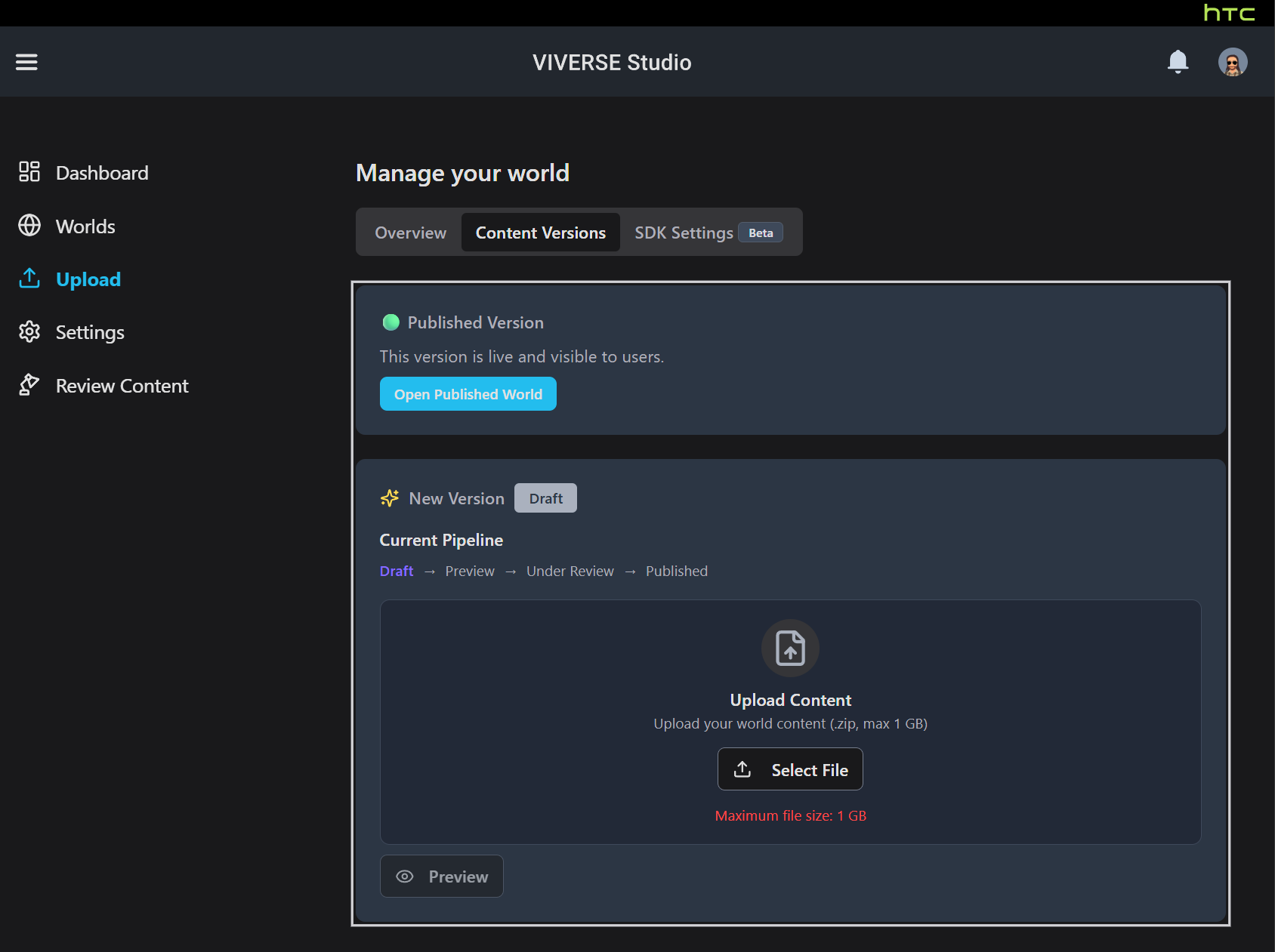Click the Dashboard grid icon

click(29, 172)
